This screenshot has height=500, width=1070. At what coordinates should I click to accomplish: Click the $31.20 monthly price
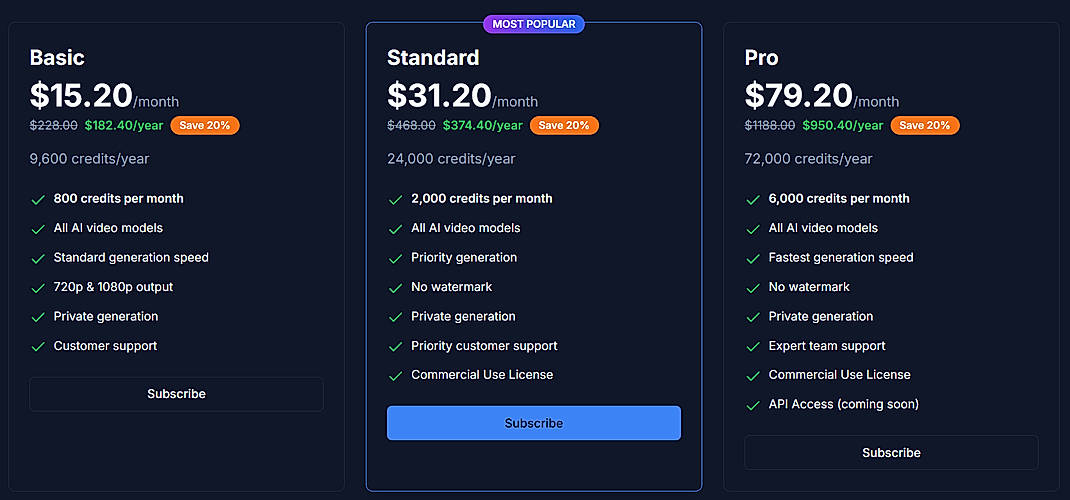click(x=439, y=95)
